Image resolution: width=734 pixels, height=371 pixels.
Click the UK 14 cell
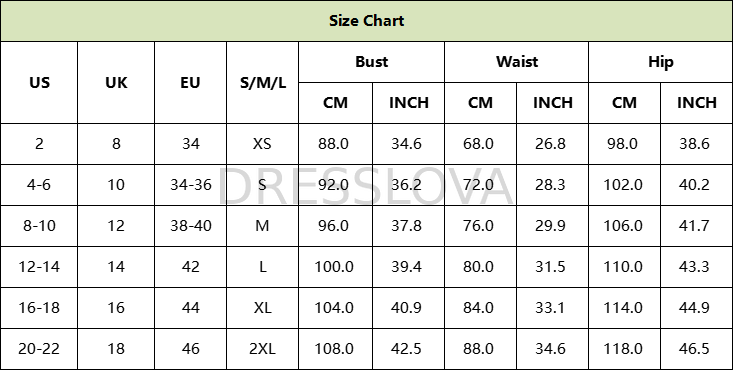(116, 267)
